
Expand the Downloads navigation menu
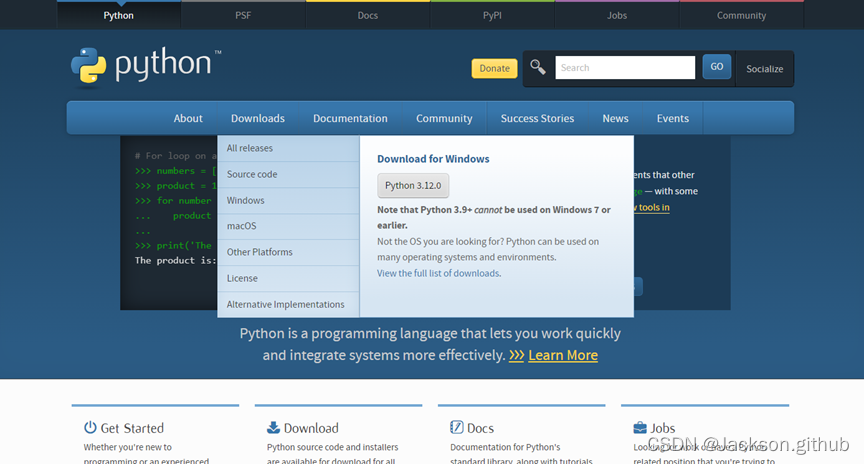tap(257, 118)
